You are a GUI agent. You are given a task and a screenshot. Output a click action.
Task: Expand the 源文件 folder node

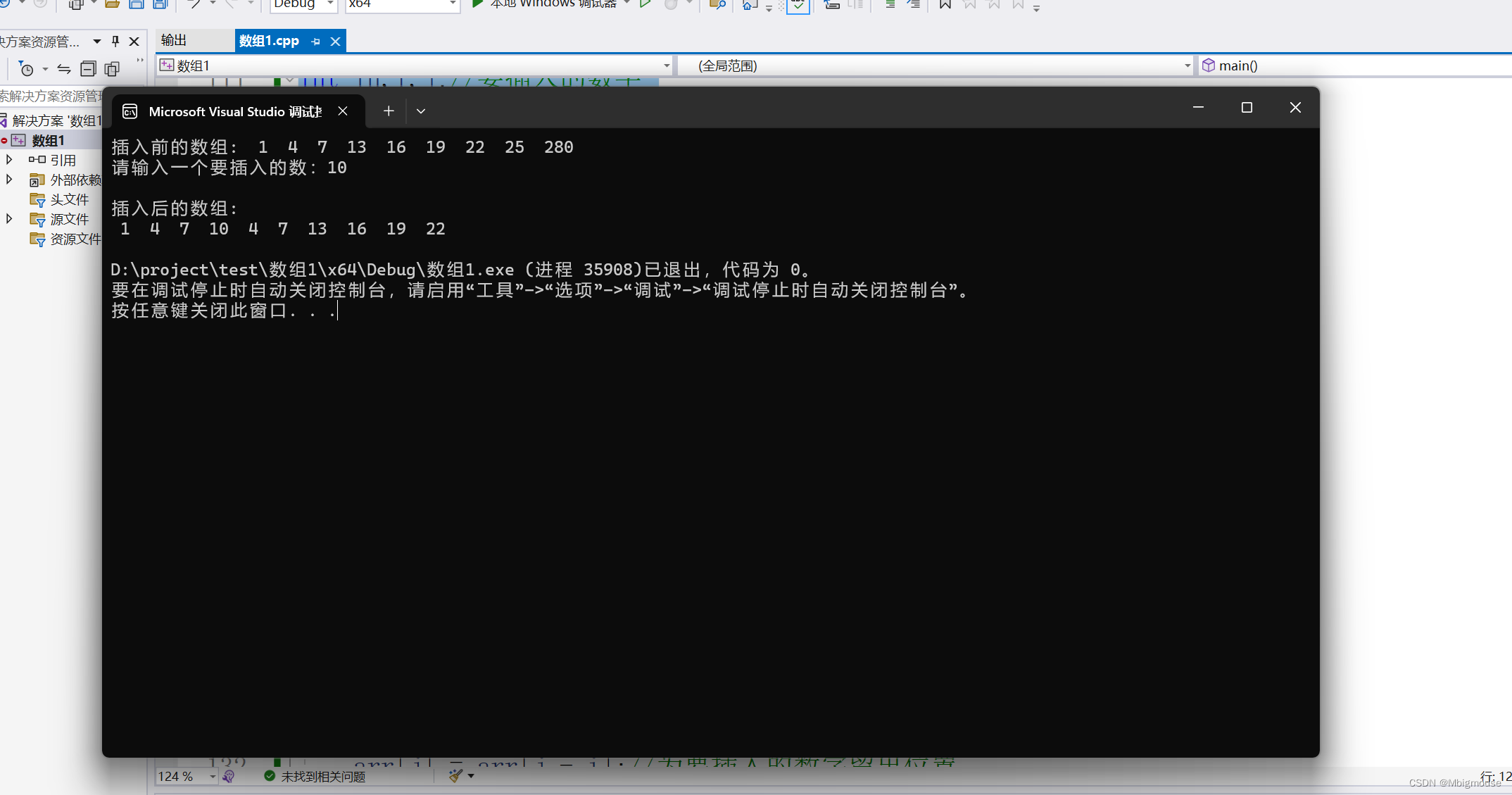point(9,219)
